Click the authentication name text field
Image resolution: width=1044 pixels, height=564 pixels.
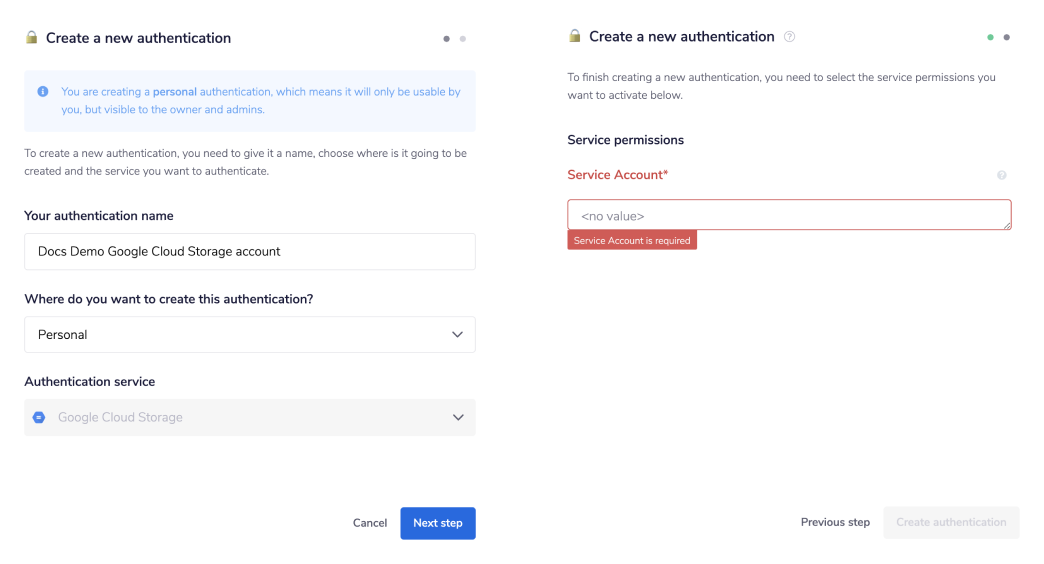click(250, 252)
